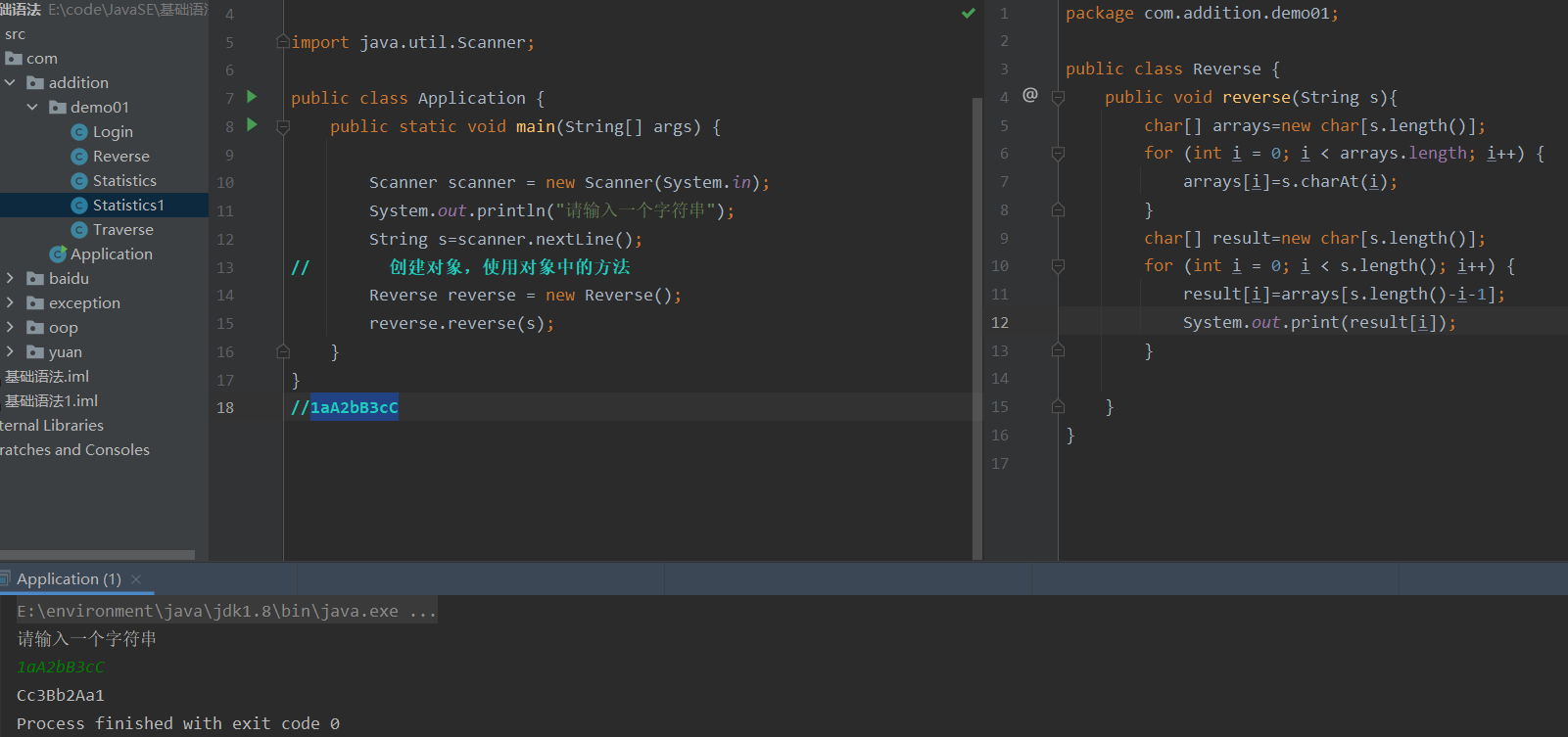Select the src folder in tree
1568x737 pixels.
(x=15, y=34)
